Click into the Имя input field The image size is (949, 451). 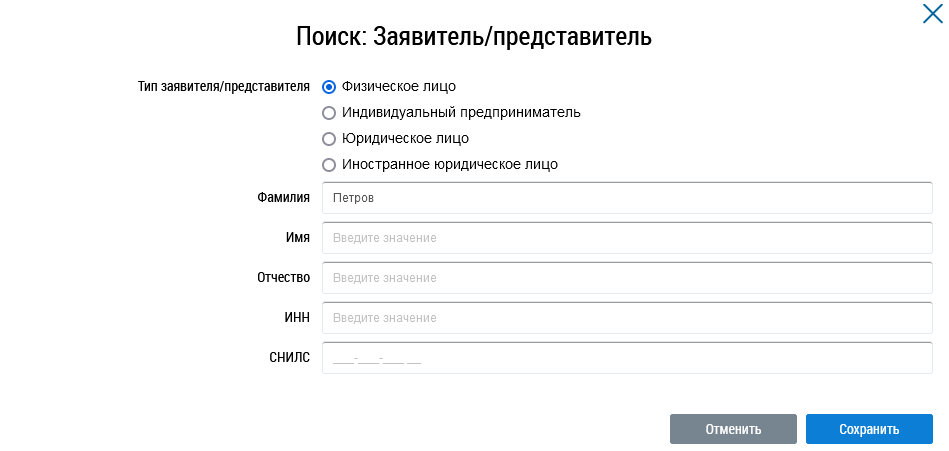[x=627, y=238]
